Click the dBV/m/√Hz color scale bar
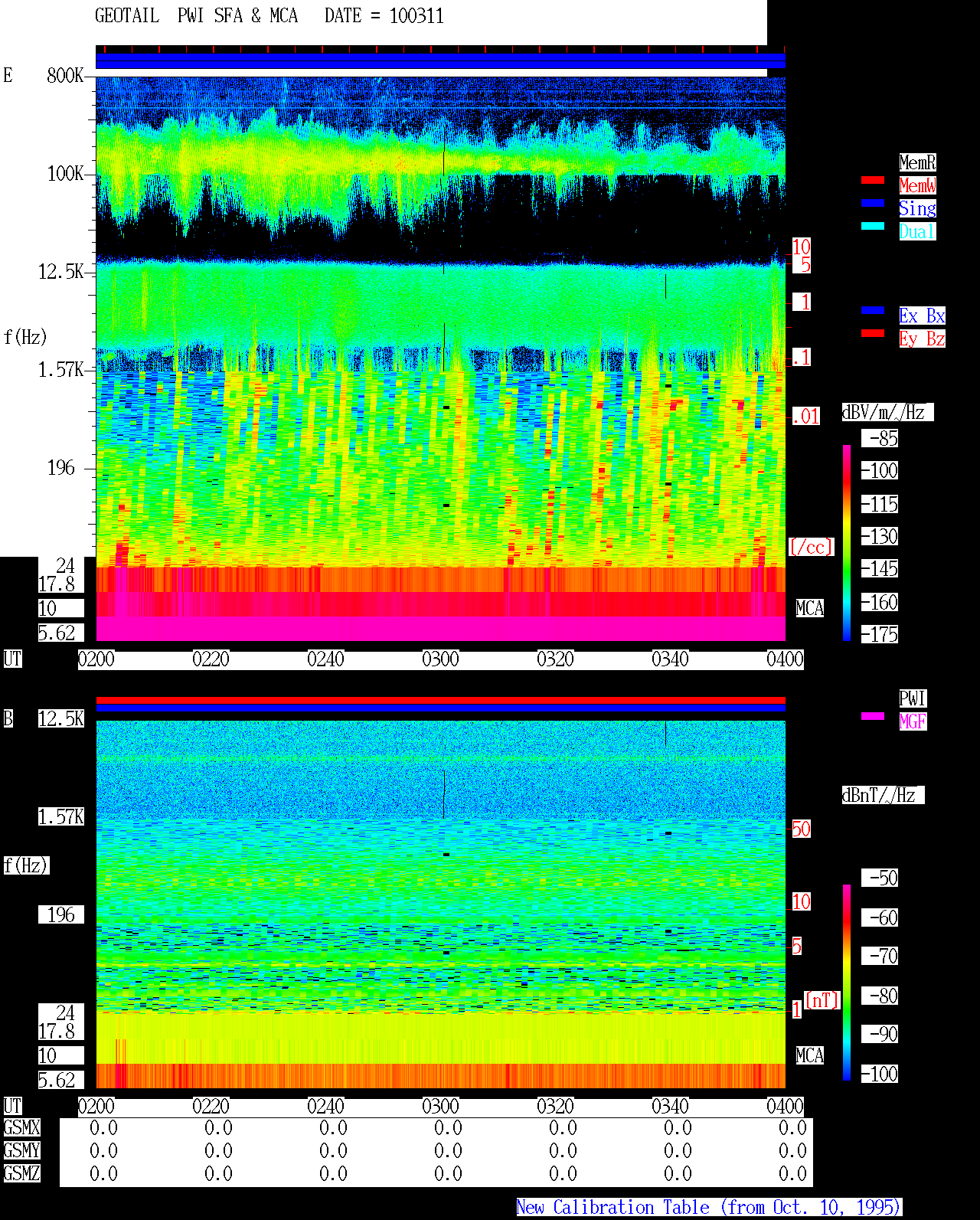980x1220 pixels. (x=847, y=542)
